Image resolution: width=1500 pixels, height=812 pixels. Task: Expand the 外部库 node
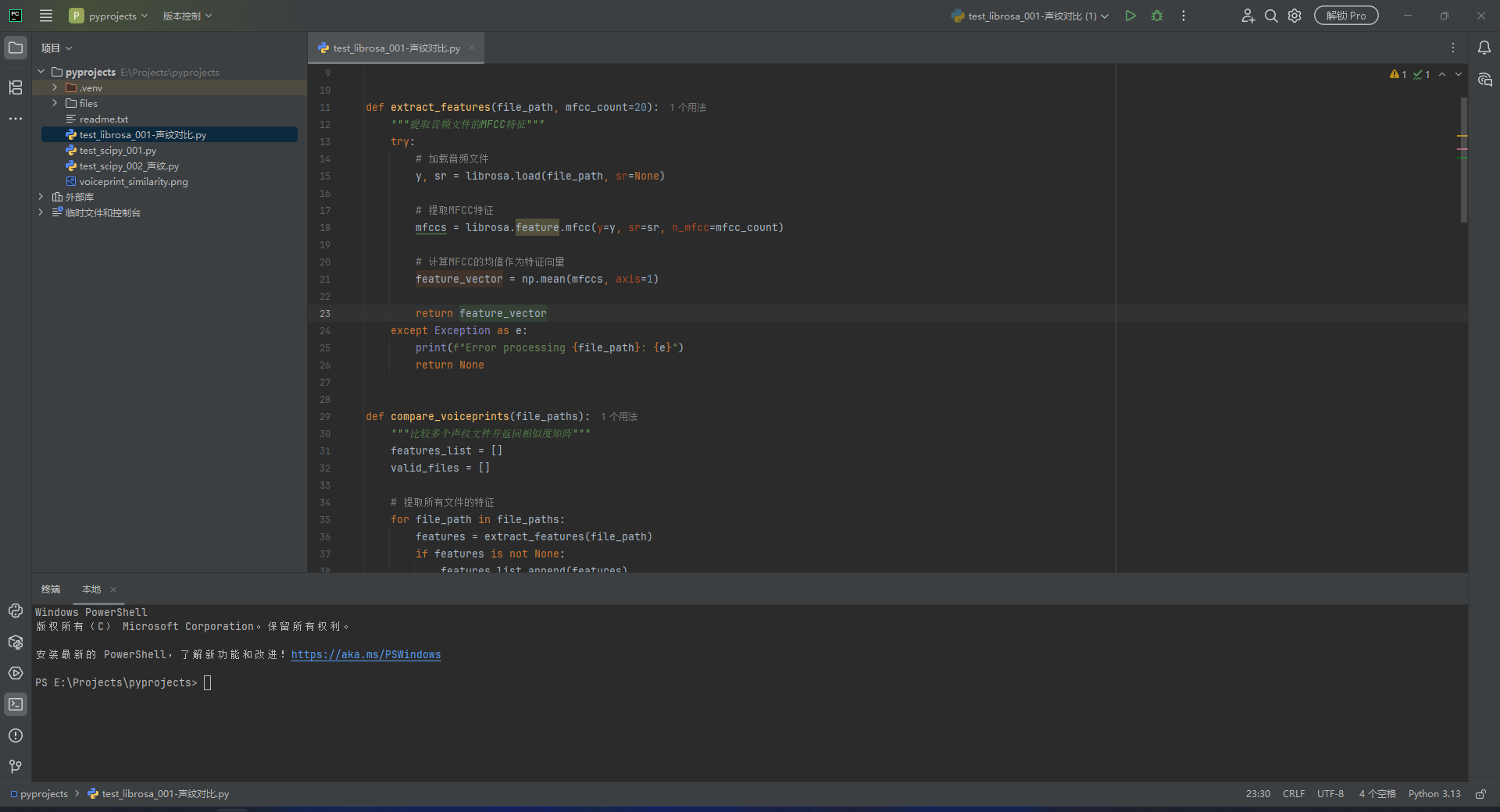pos(41,197)
